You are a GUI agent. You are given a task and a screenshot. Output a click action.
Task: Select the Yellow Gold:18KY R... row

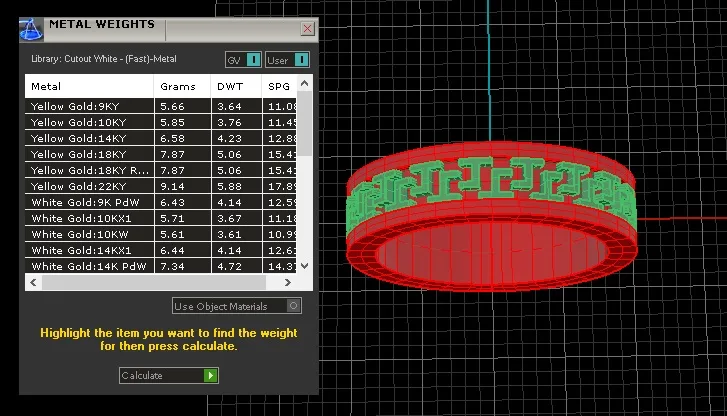[160, 170]
